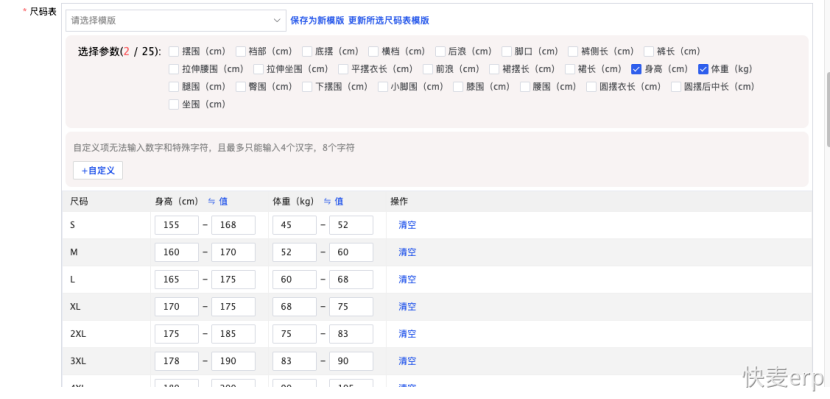Click the 操作 column header

(x=399, y=202)
